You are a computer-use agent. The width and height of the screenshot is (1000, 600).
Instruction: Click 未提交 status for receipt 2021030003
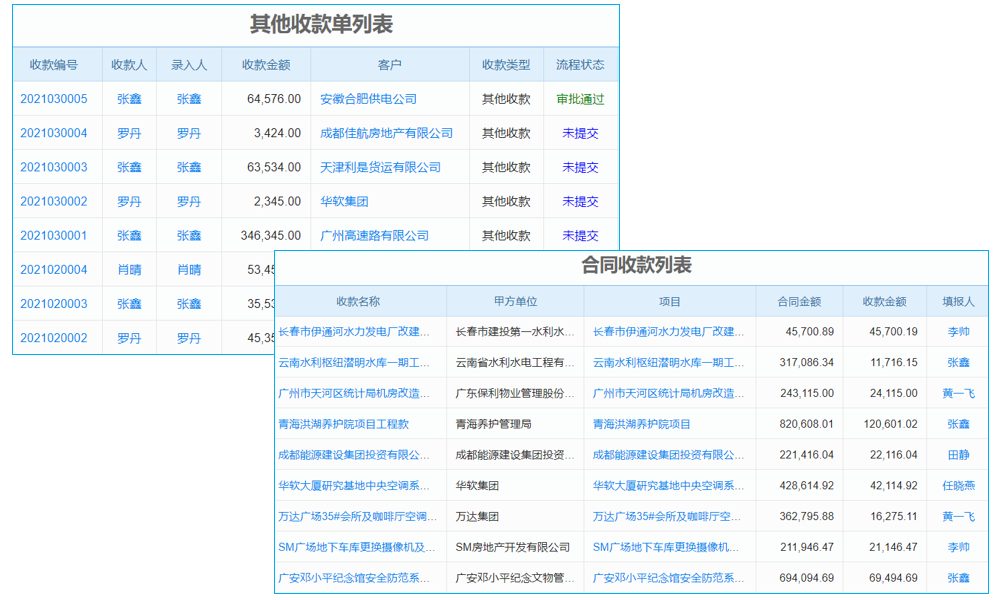point(580,167)
